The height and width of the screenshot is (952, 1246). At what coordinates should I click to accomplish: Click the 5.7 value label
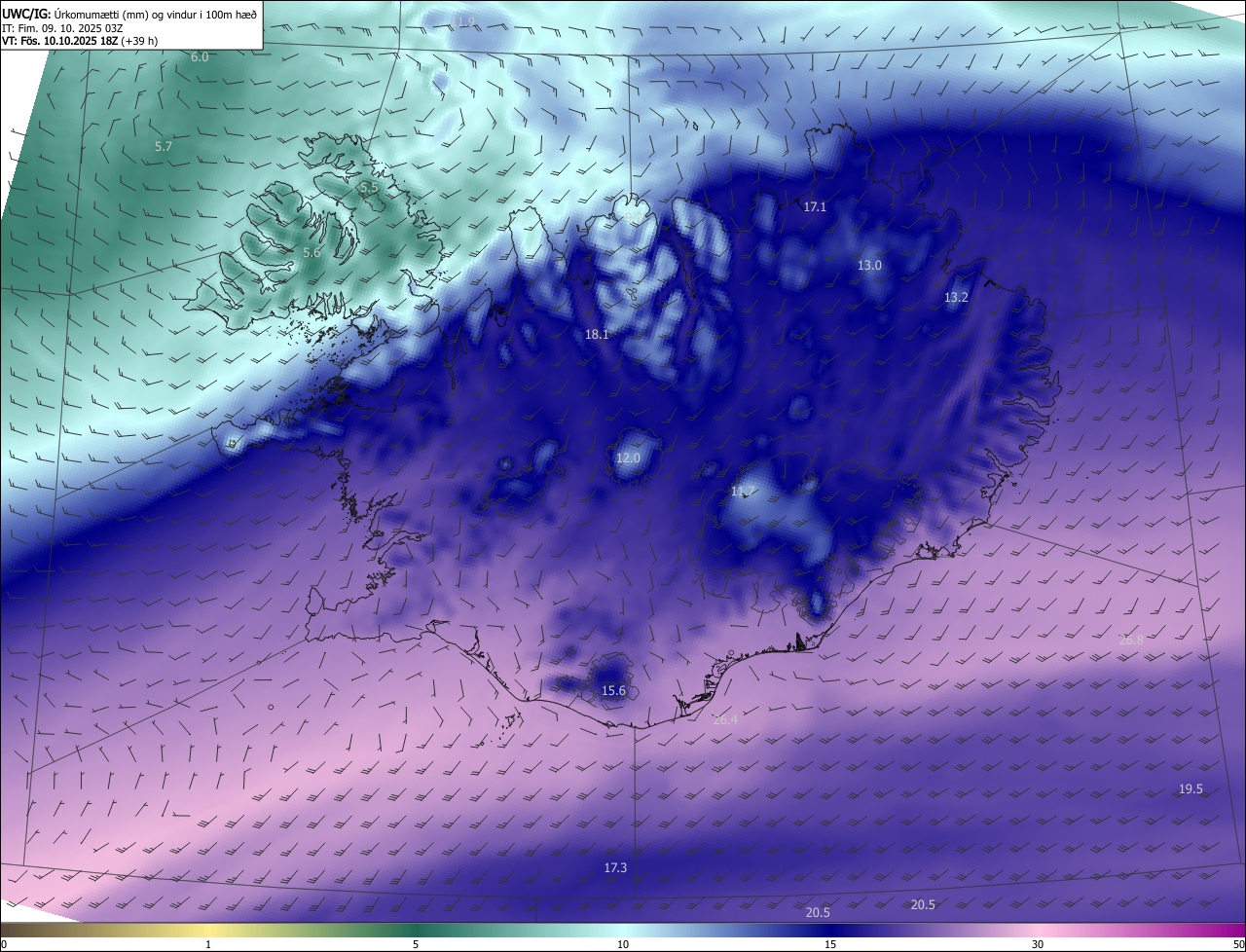coord(164,147)
